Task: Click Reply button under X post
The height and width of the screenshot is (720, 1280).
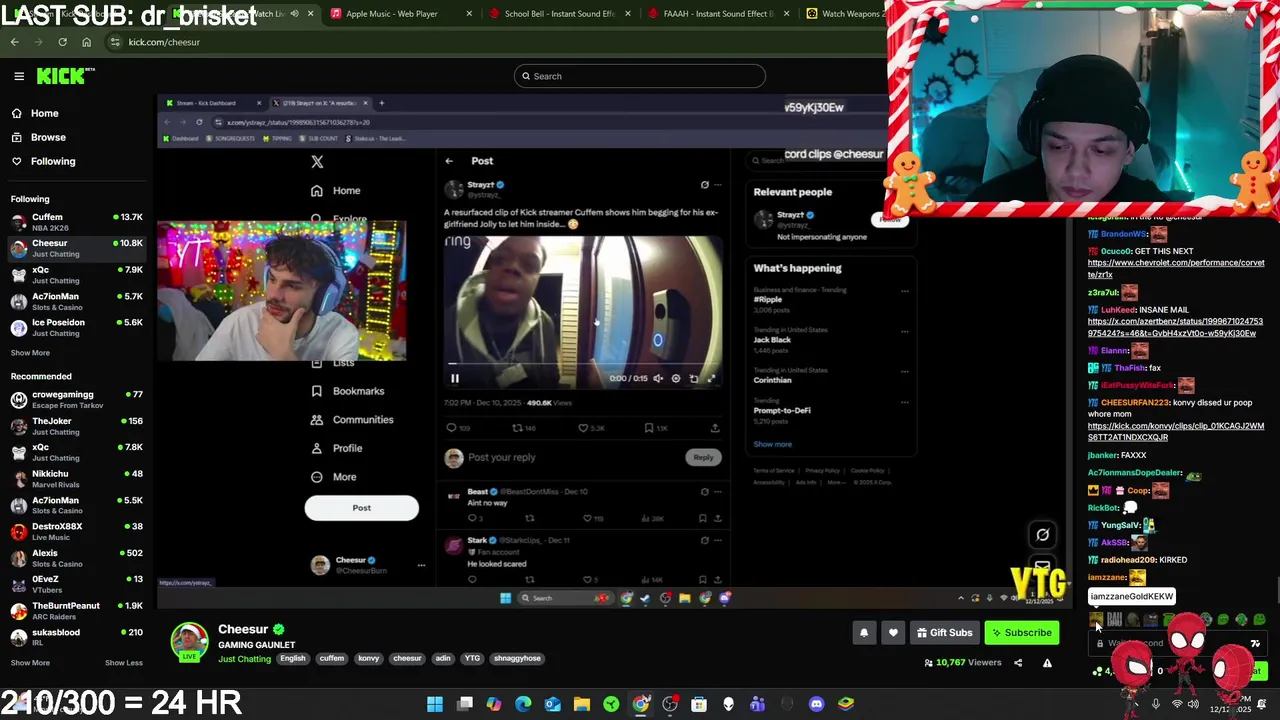Action: 703,457
